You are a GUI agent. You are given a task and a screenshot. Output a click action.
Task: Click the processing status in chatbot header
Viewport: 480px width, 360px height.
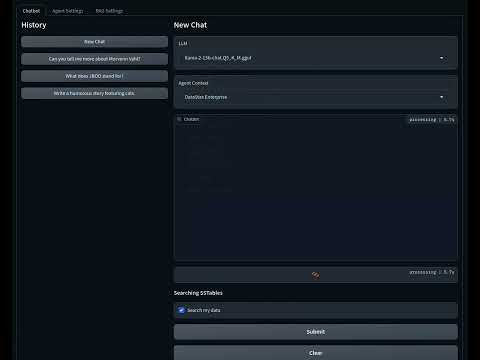point(432,119)
